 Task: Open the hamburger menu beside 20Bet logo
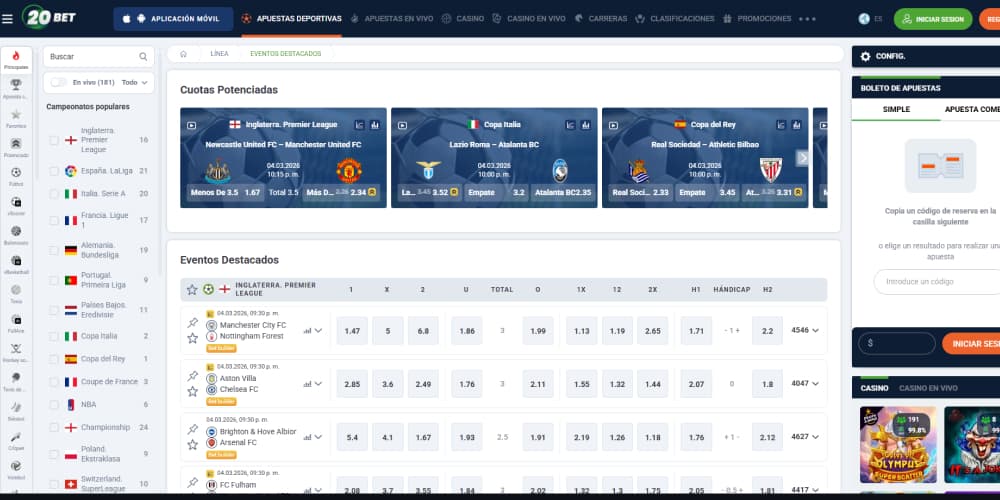coord(8,18)
